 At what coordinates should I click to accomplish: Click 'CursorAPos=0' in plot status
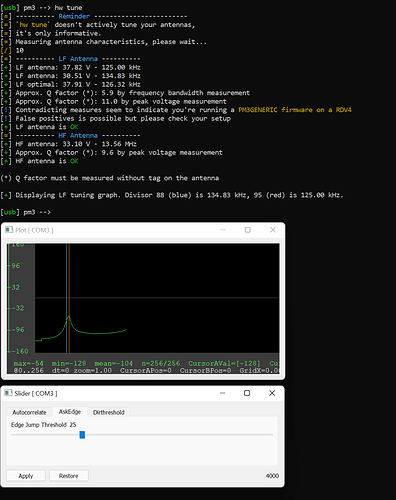(x=146, y=370)
